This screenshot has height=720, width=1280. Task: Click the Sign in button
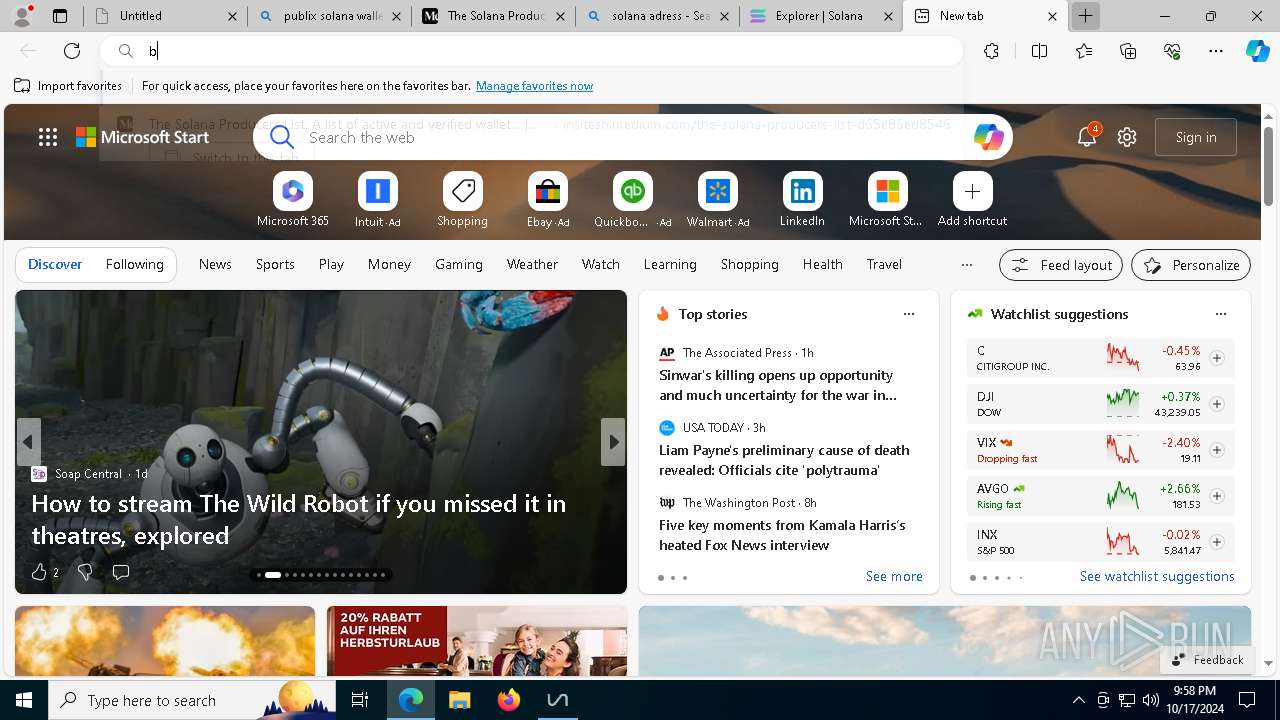(x=1196, y=137)
